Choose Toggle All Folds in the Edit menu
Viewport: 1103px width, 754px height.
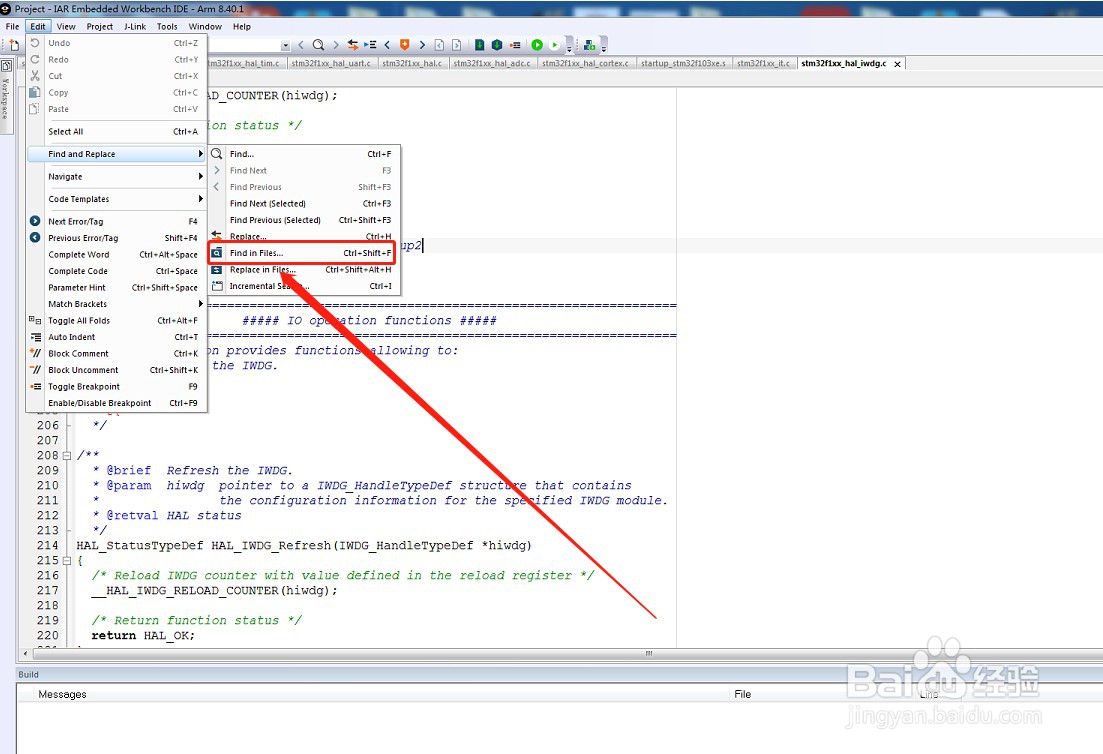click(116, 321)
